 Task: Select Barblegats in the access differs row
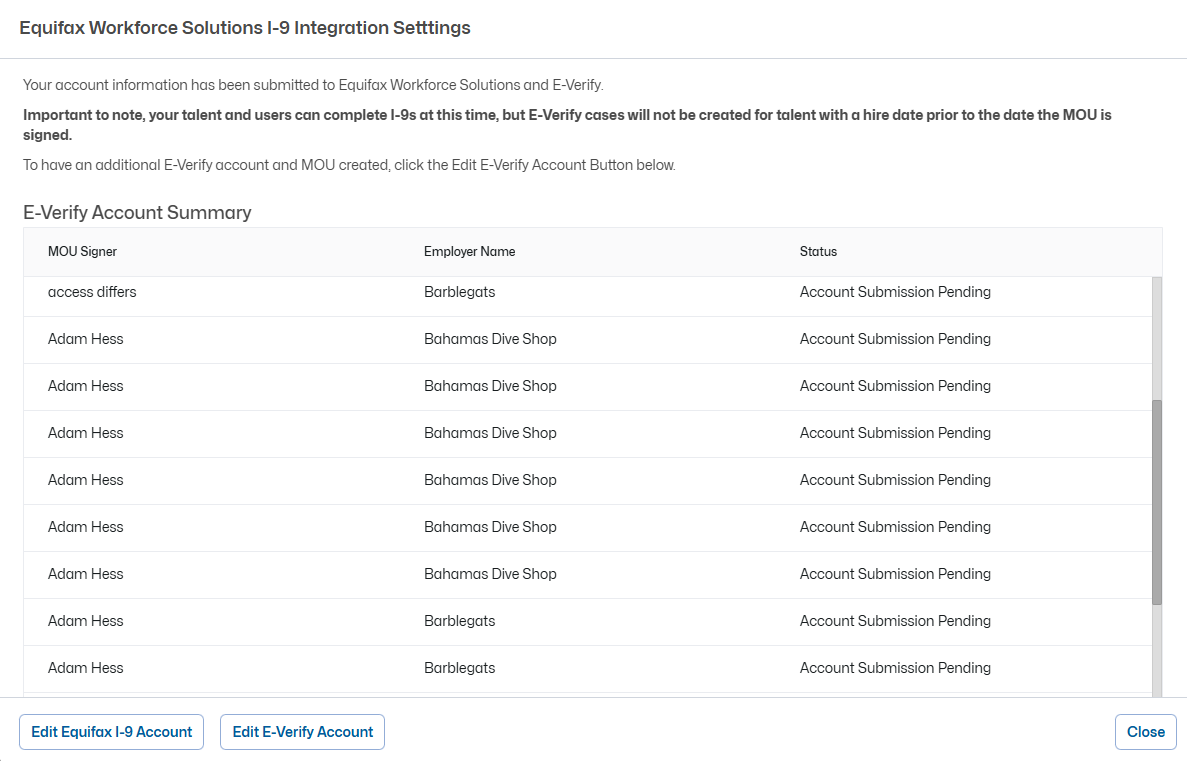(x=460, y=292)
